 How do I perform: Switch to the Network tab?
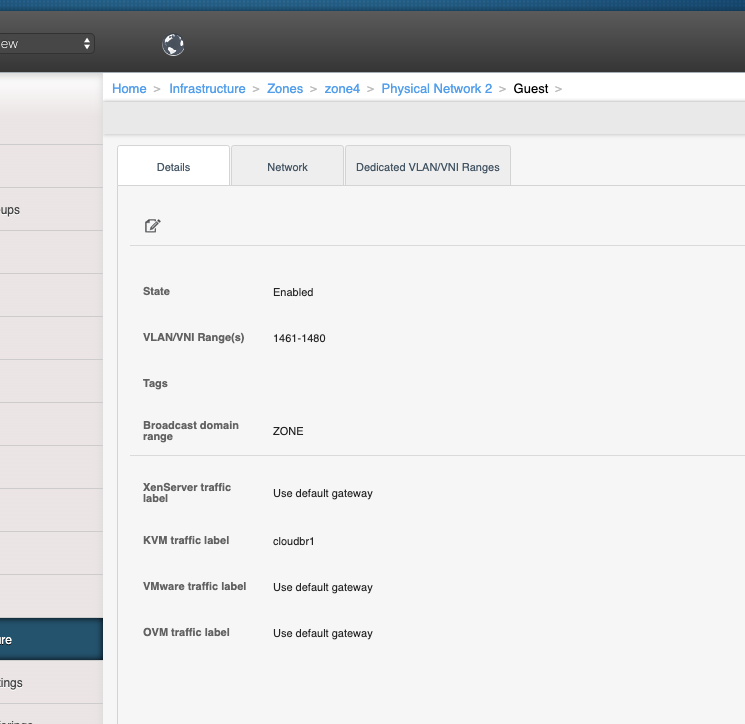click(287, 167)
